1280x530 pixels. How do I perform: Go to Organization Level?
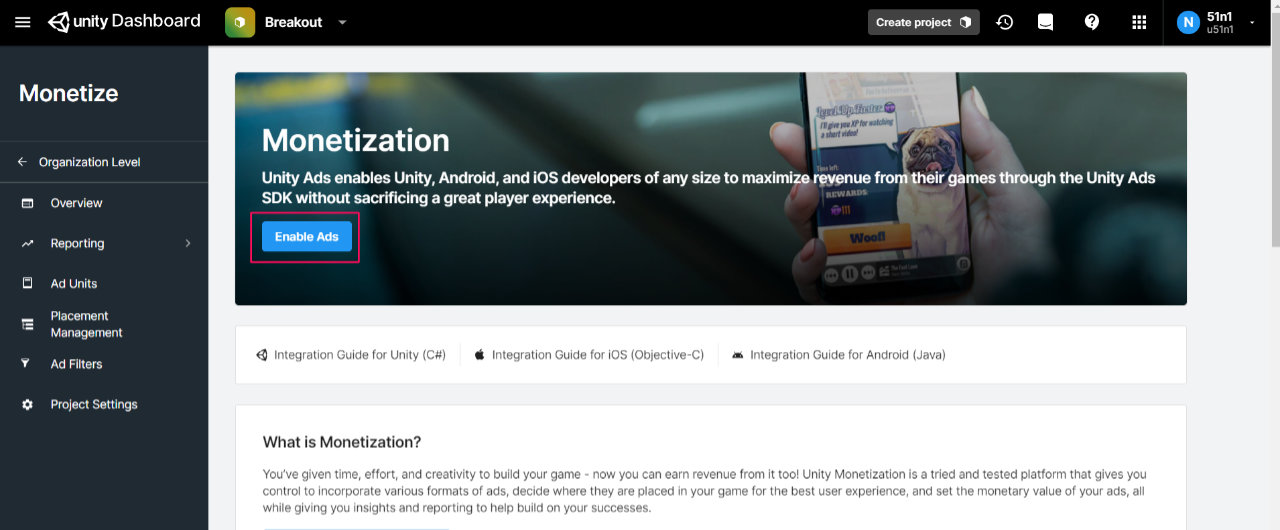(x=89, y=162)
